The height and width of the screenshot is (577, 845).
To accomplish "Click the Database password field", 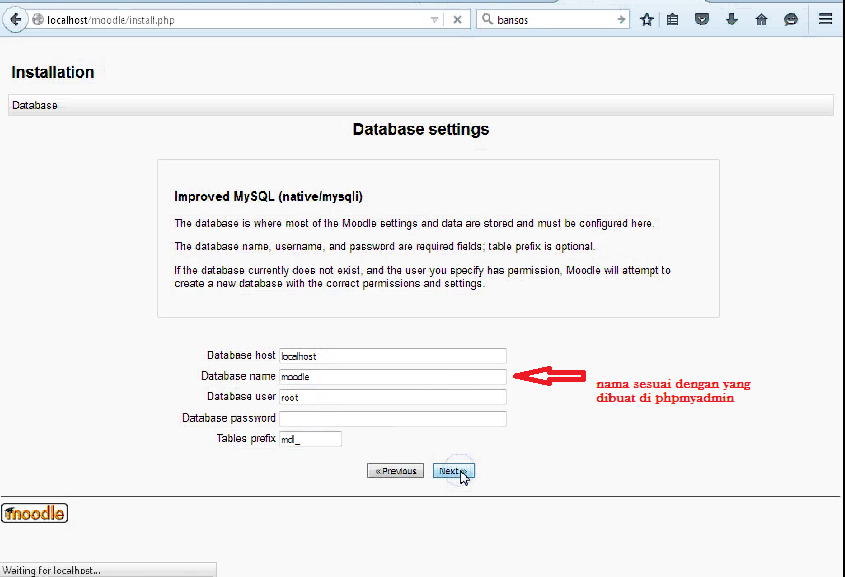I will (392, 418).
